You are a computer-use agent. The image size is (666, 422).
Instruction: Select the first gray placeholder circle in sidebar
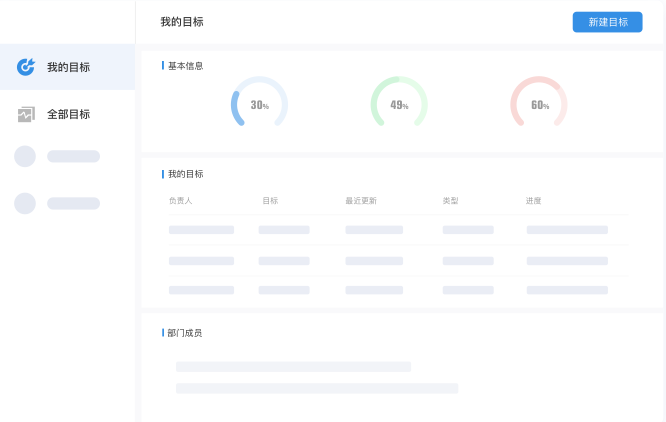(x=25, y=156)
